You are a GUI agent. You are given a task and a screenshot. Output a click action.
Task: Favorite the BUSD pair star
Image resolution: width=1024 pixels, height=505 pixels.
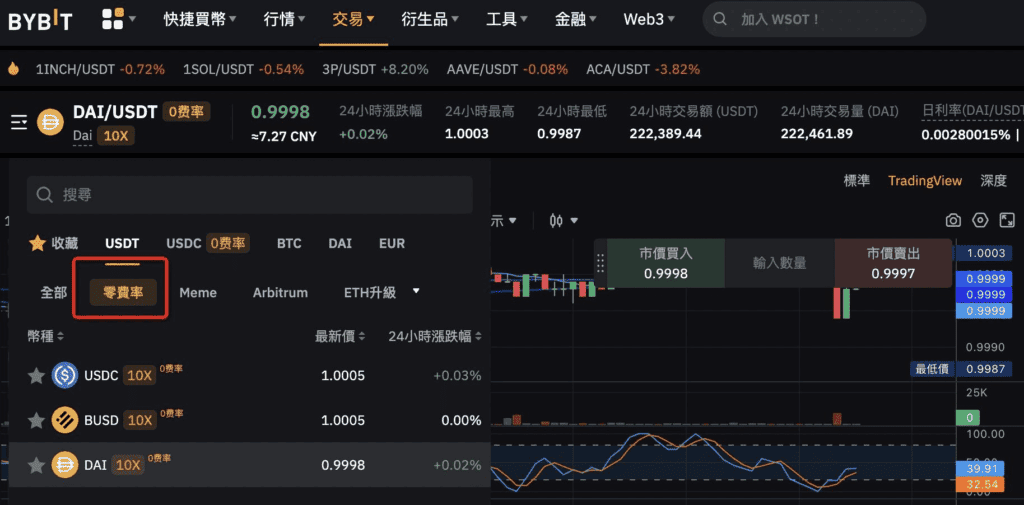point(37,421)
